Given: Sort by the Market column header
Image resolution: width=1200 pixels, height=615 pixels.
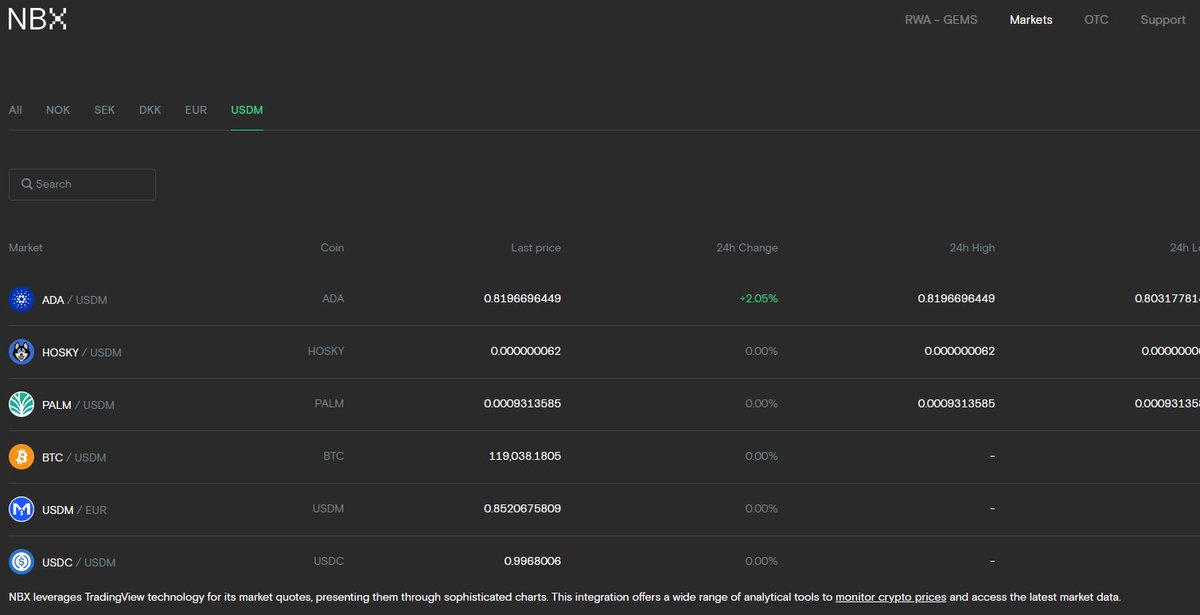Looking at the screenshot, I should (x=26, y=247).
